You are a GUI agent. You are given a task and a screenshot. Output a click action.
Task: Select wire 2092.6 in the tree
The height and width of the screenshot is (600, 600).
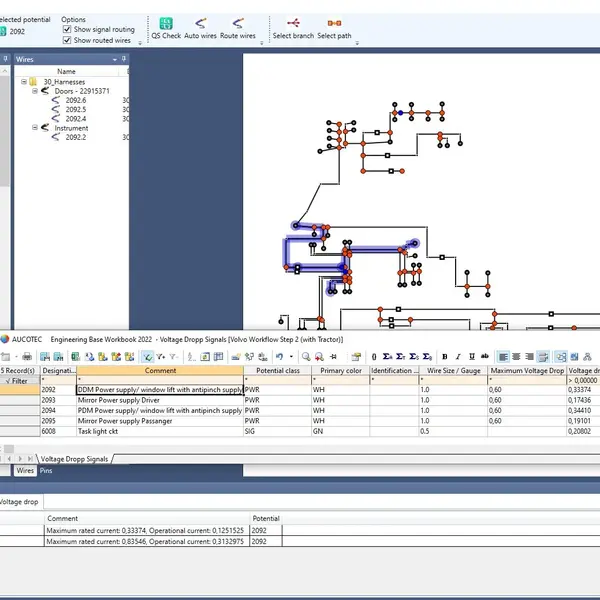pos(75,101)
